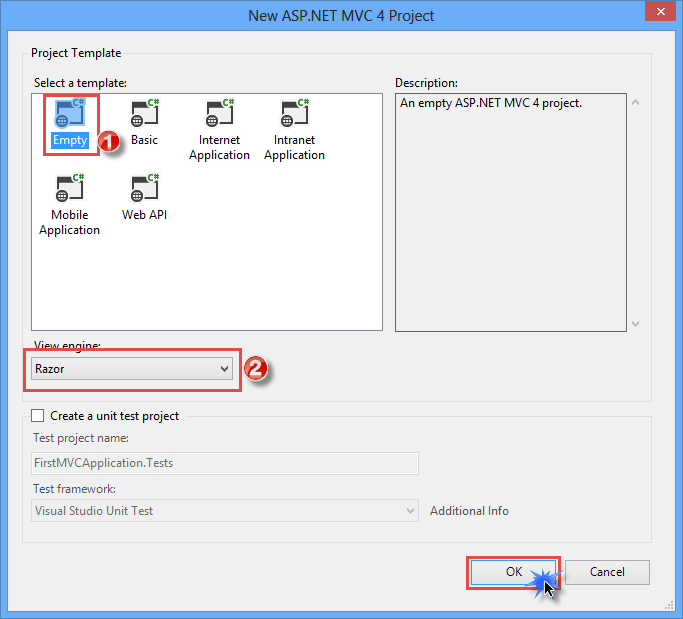Click the 'Internet Application' label text

[x=219, y=147]
